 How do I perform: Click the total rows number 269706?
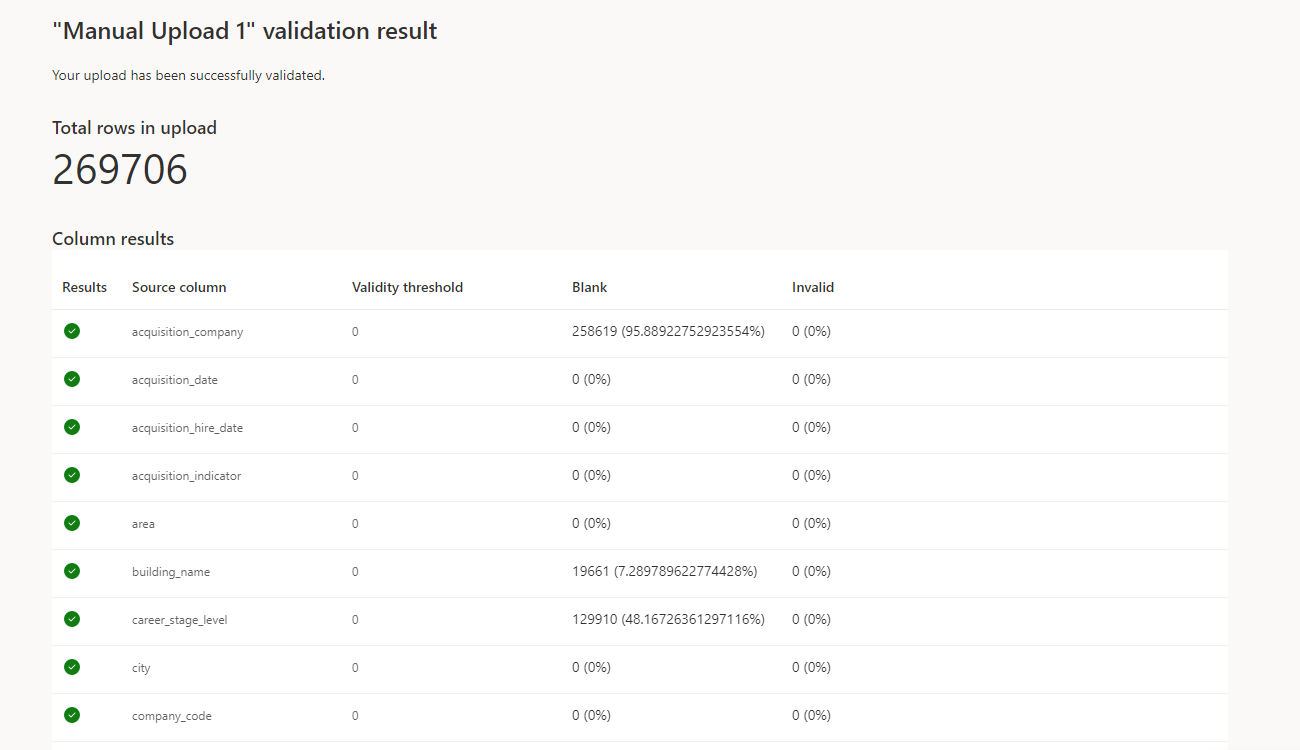[x=120, y=170]
